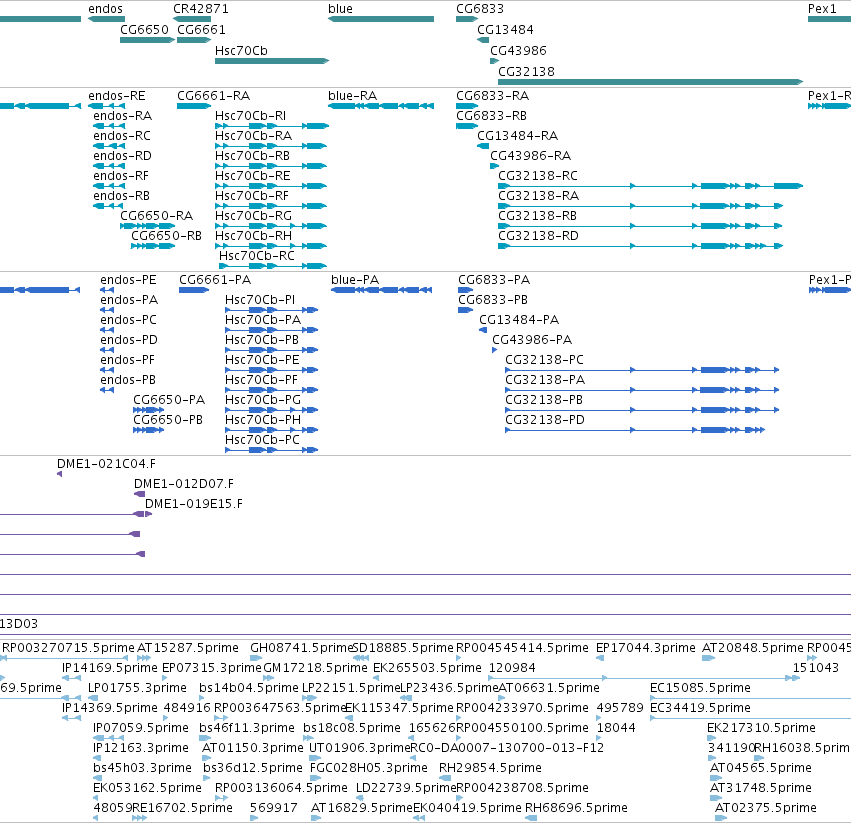Click protein CG13484-PA
This screenshot has width=851, height=823.
[x=519, y=320]
